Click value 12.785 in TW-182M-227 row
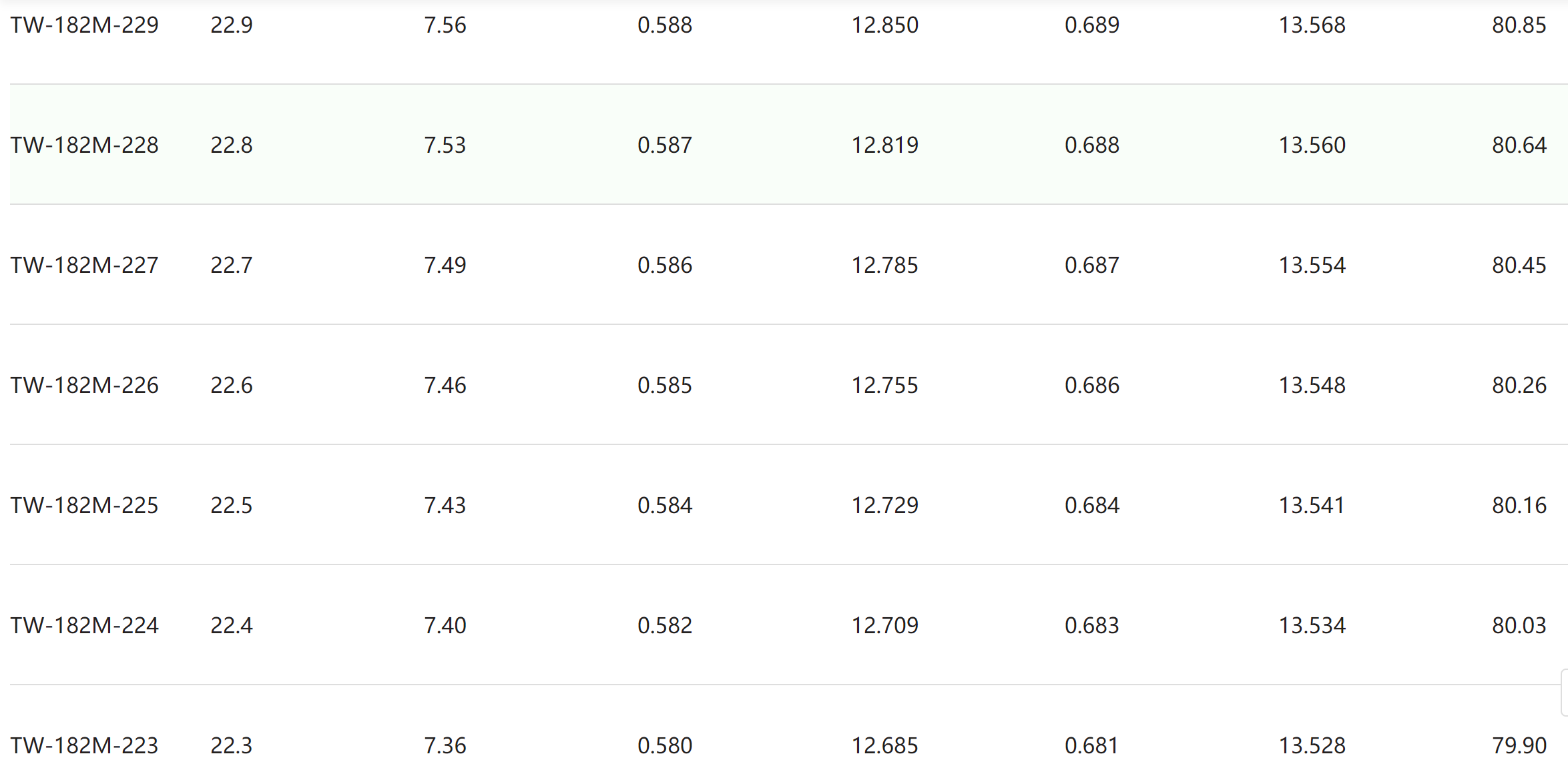1568x776 pixels. tap(885, 266)
